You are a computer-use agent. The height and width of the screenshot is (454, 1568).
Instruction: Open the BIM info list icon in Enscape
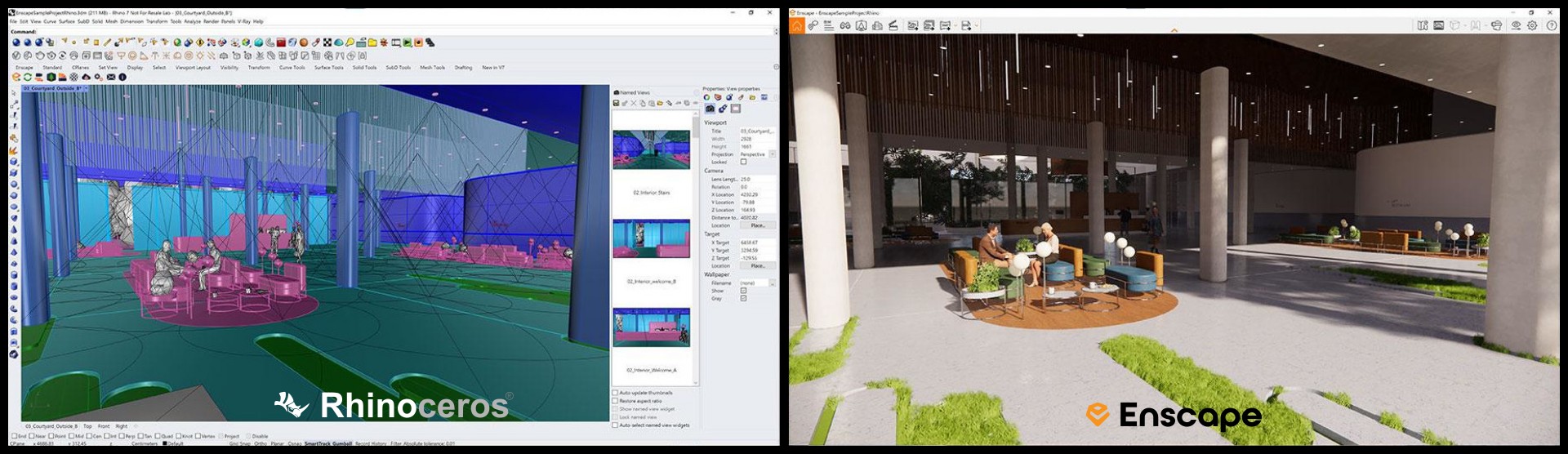click(x=829, y=25)
